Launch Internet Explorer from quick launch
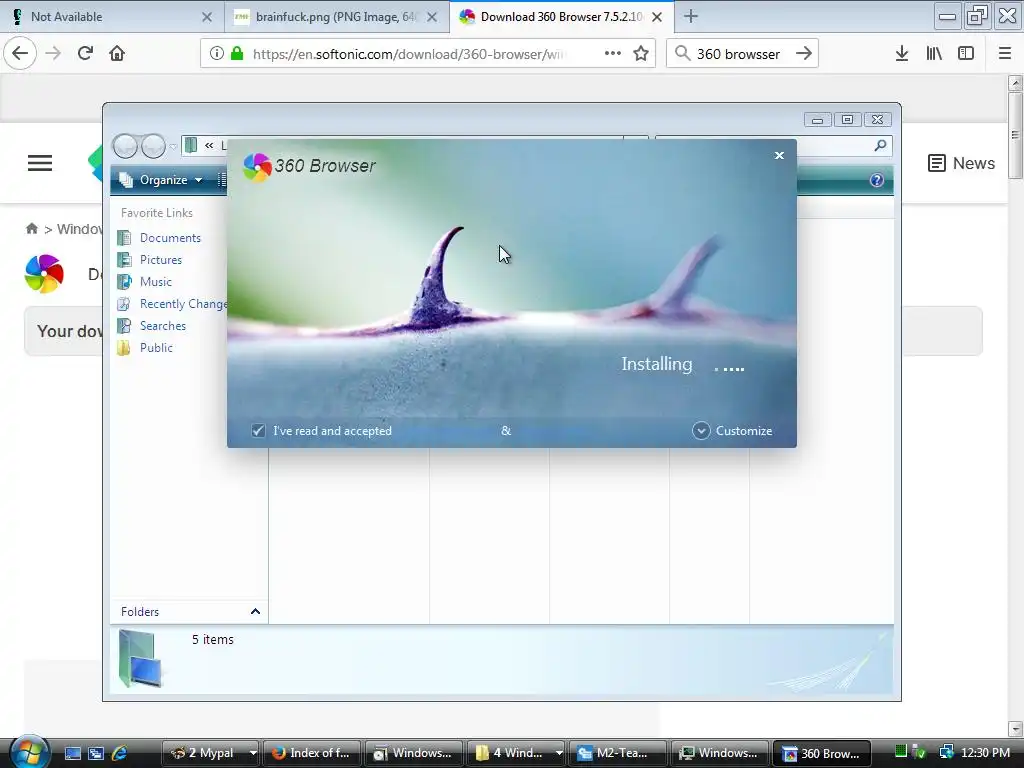 click(120, 753)
